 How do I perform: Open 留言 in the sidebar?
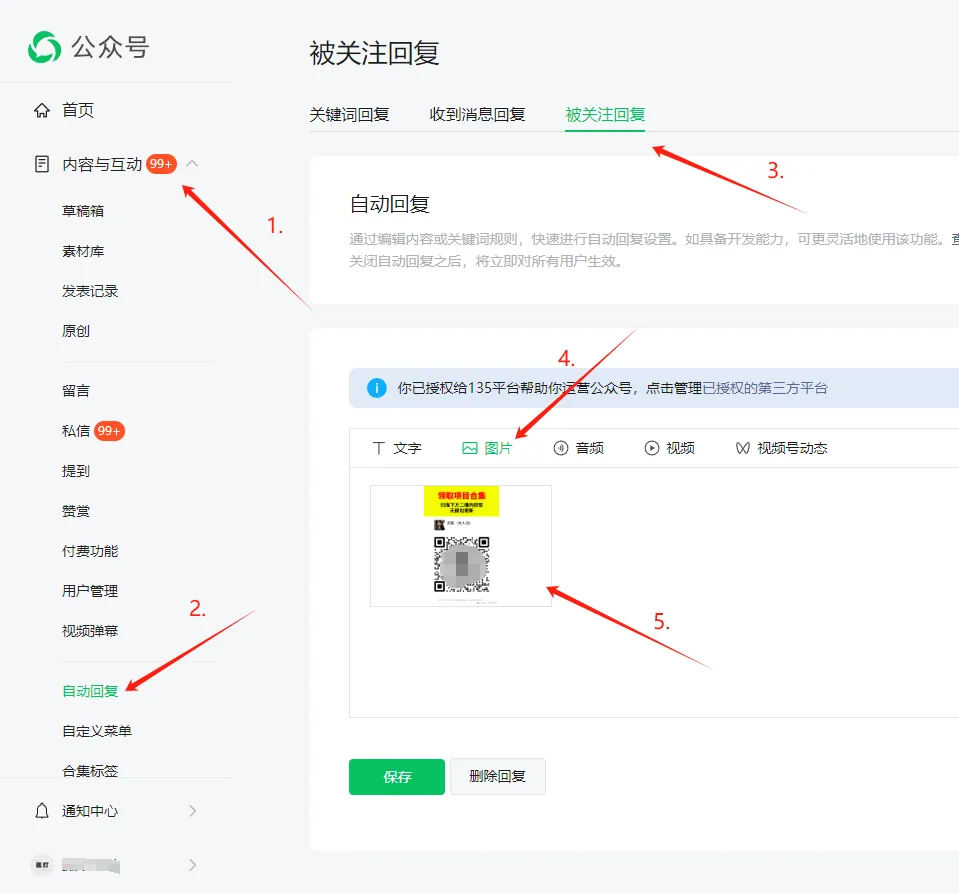tap(76, 391)
